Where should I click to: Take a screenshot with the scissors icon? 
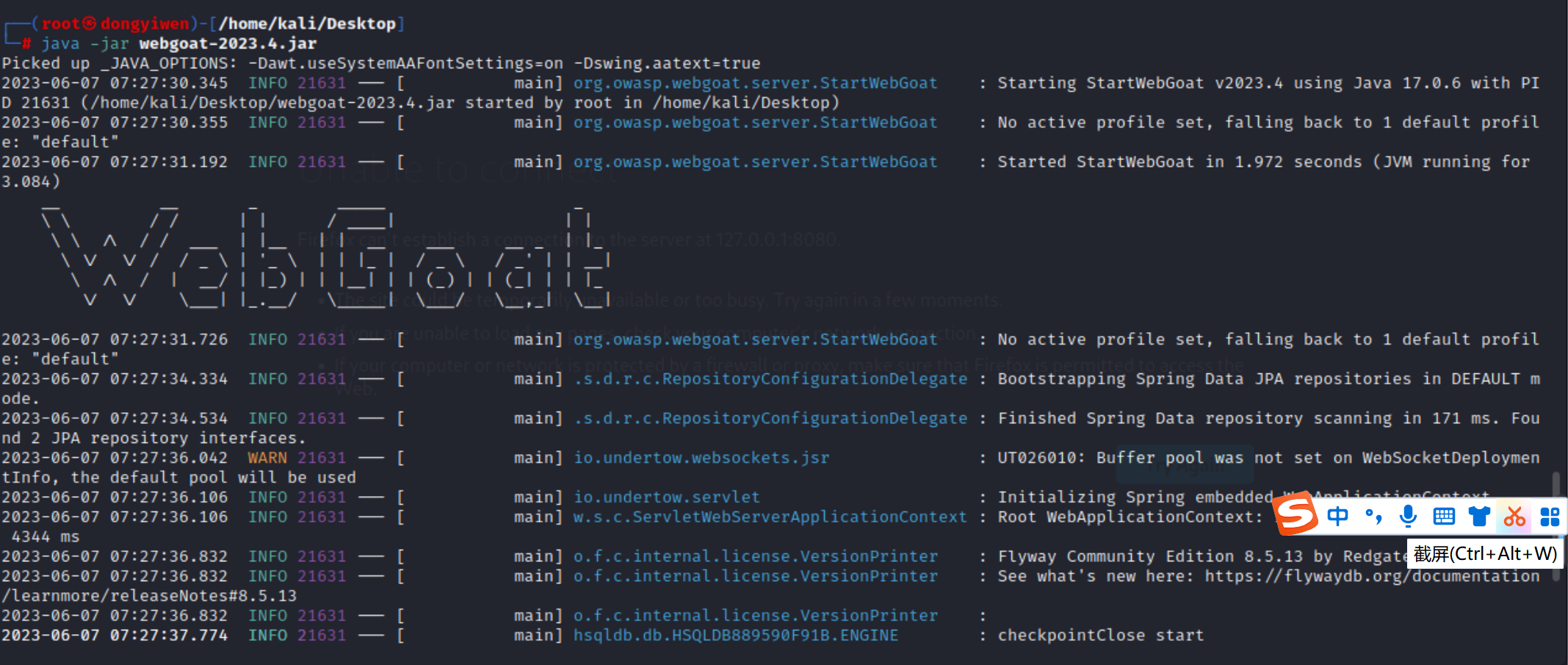point(1514,517)
